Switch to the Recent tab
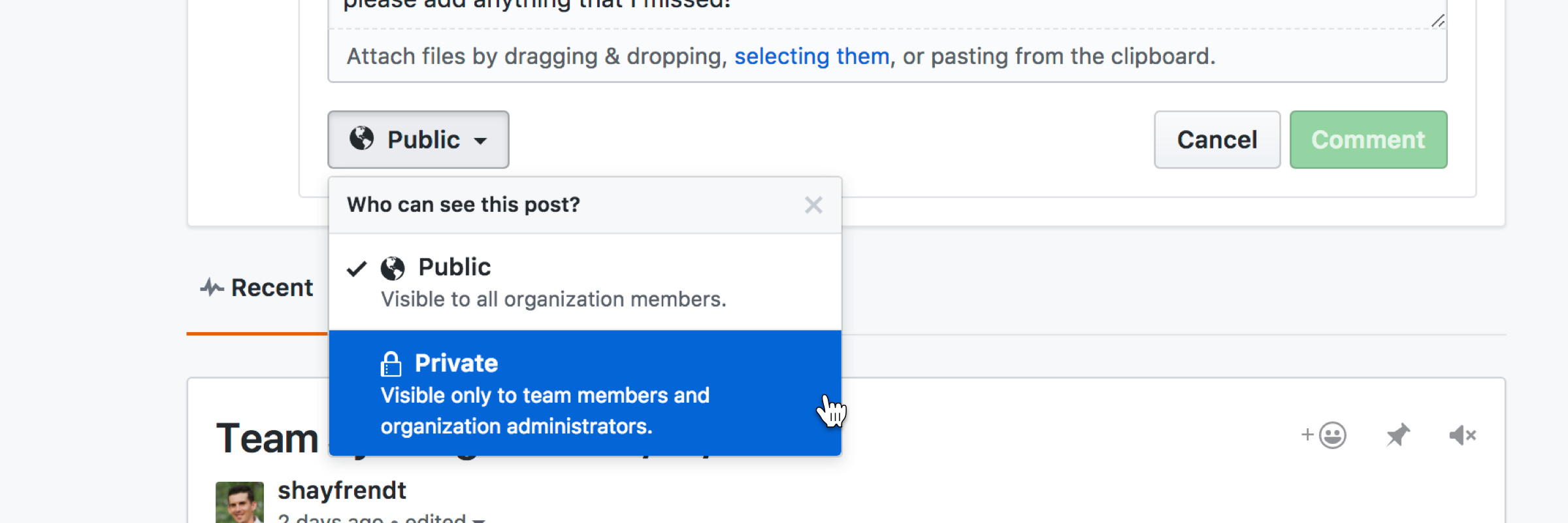The height and width of the screenshot is (523, 1568). (271, 286)
